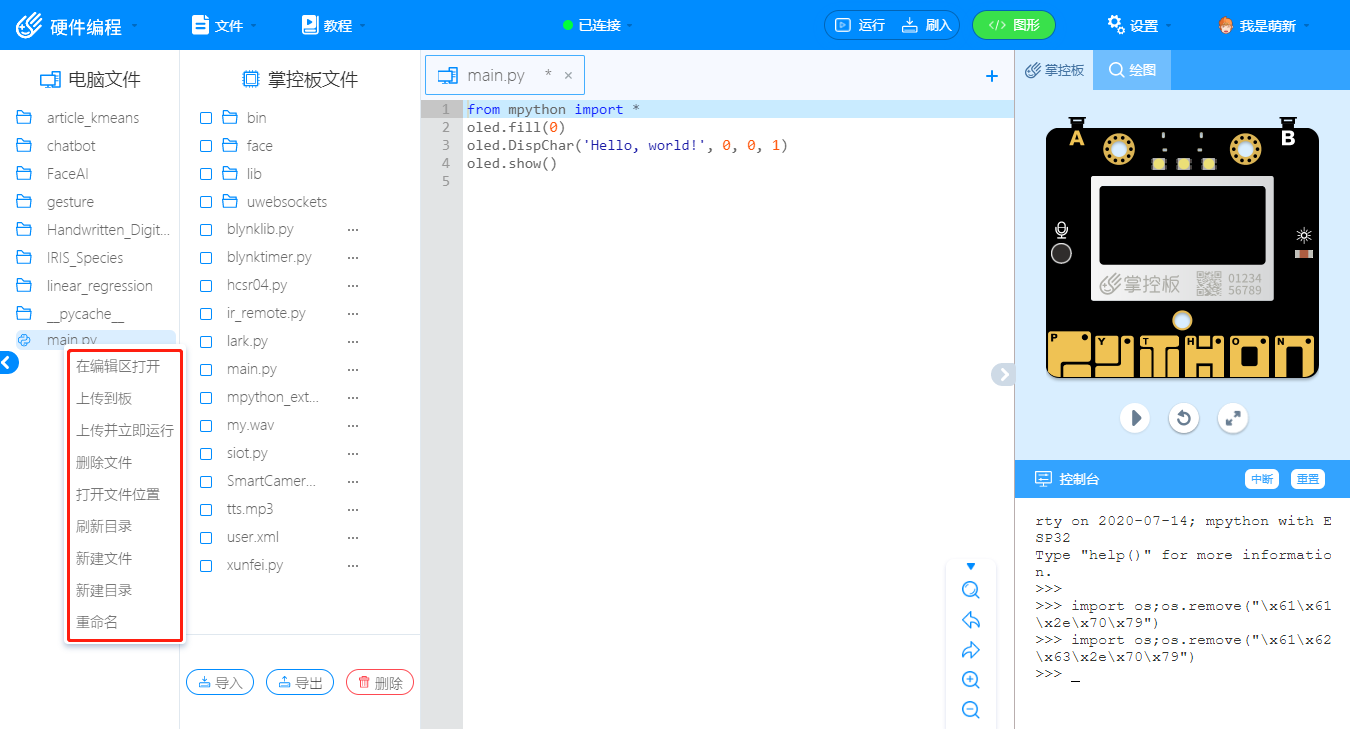Click the microphone icon on the board

(x=1062, y=231)
